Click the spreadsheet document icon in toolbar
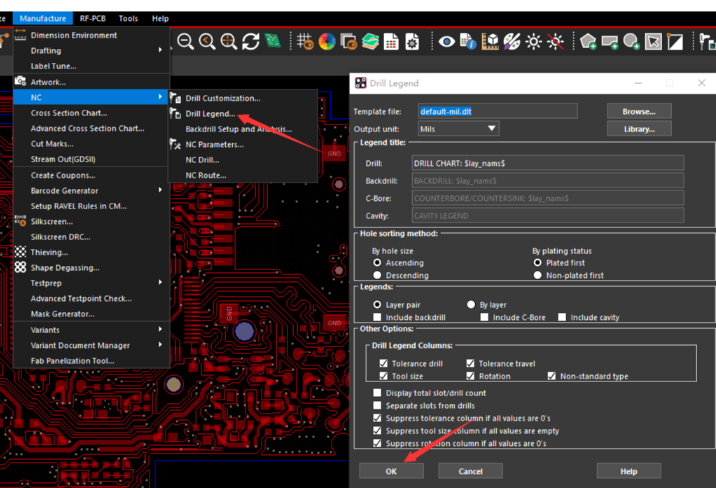This screenshot has height=488, width=716. click(391, 42)
